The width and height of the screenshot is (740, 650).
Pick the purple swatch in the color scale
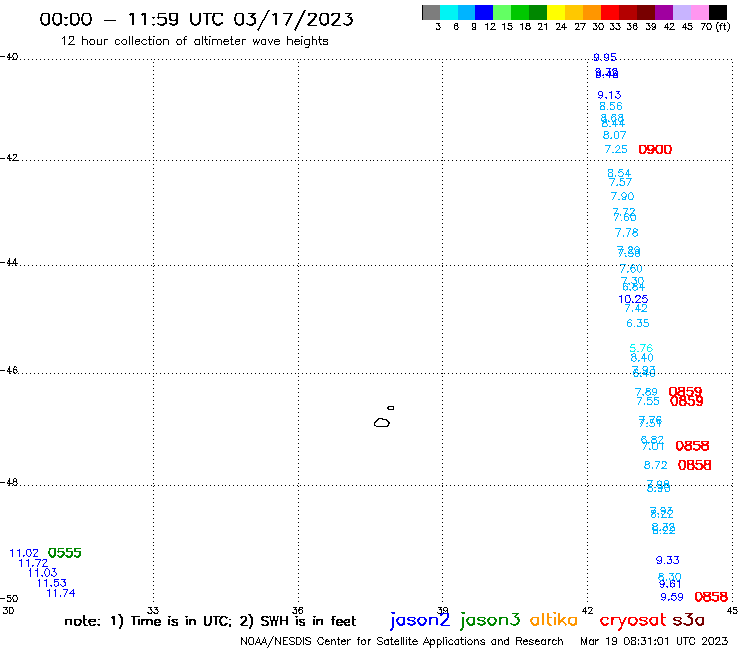[664, 12]
